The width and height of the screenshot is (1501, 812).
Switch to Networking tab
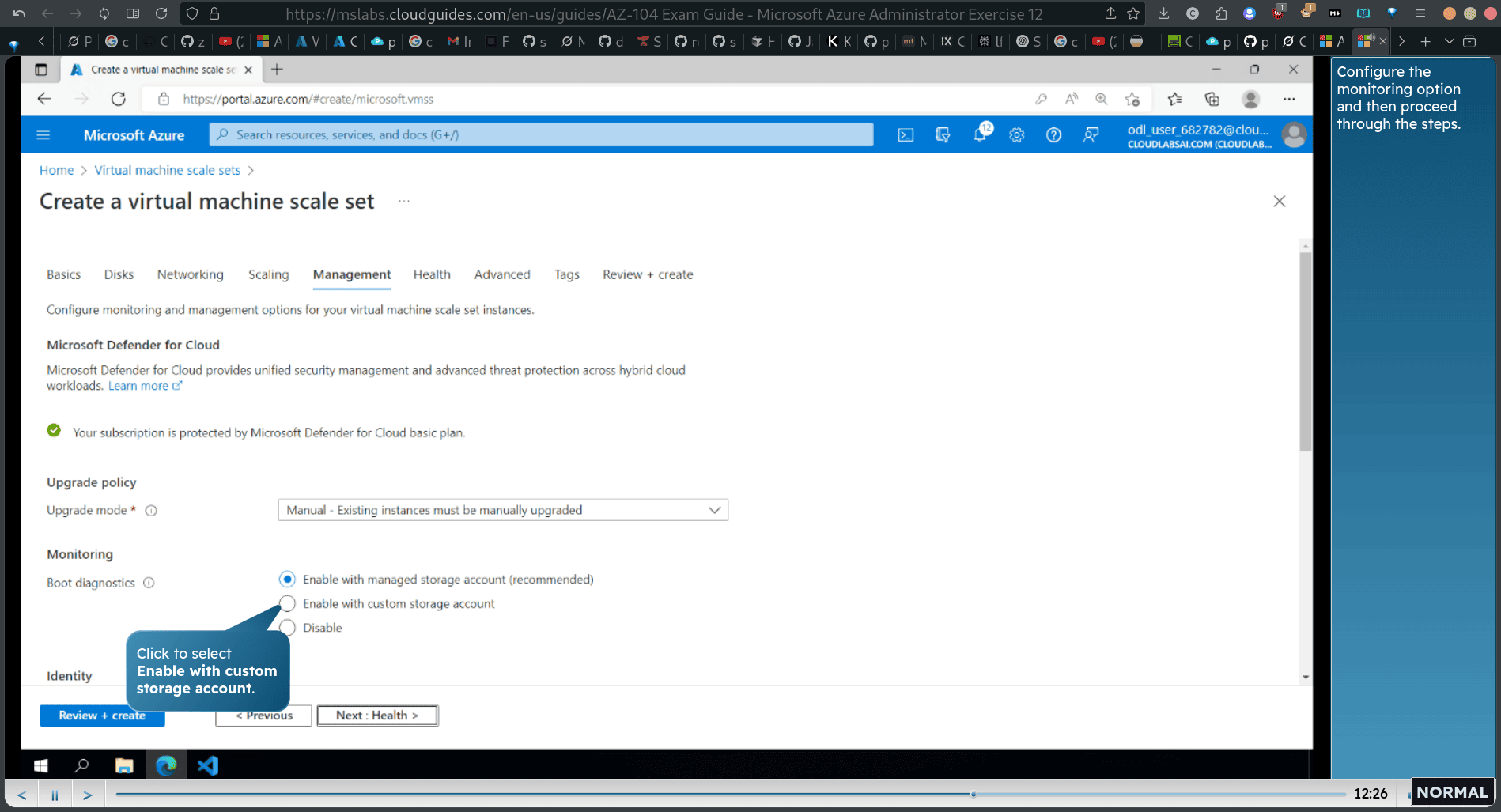pyautogui.click(x=190, y=274)
